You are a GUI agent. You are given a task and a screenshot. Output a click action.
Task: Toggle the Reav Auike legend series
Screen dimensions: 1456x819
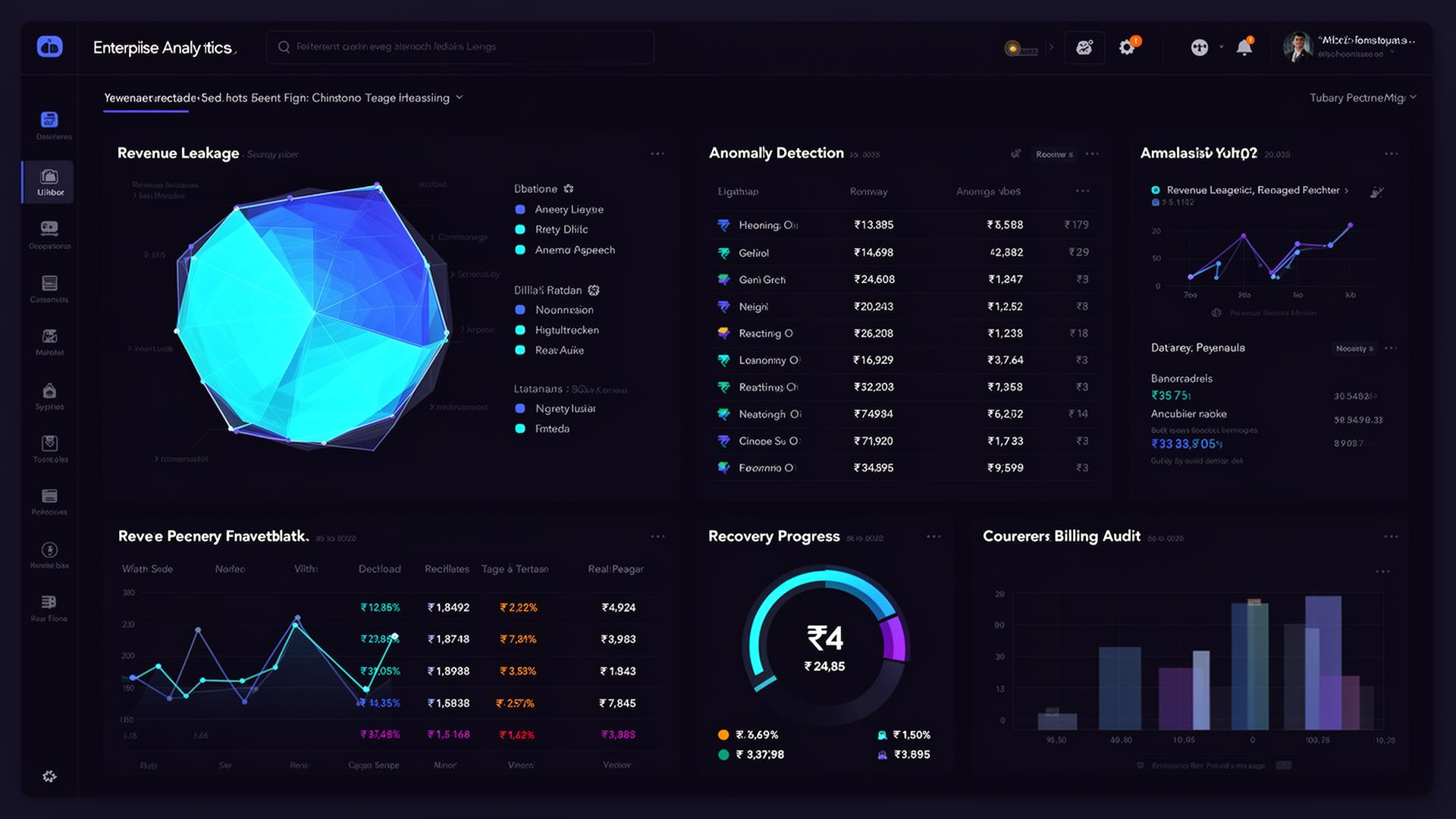click(x=520, y=350)
